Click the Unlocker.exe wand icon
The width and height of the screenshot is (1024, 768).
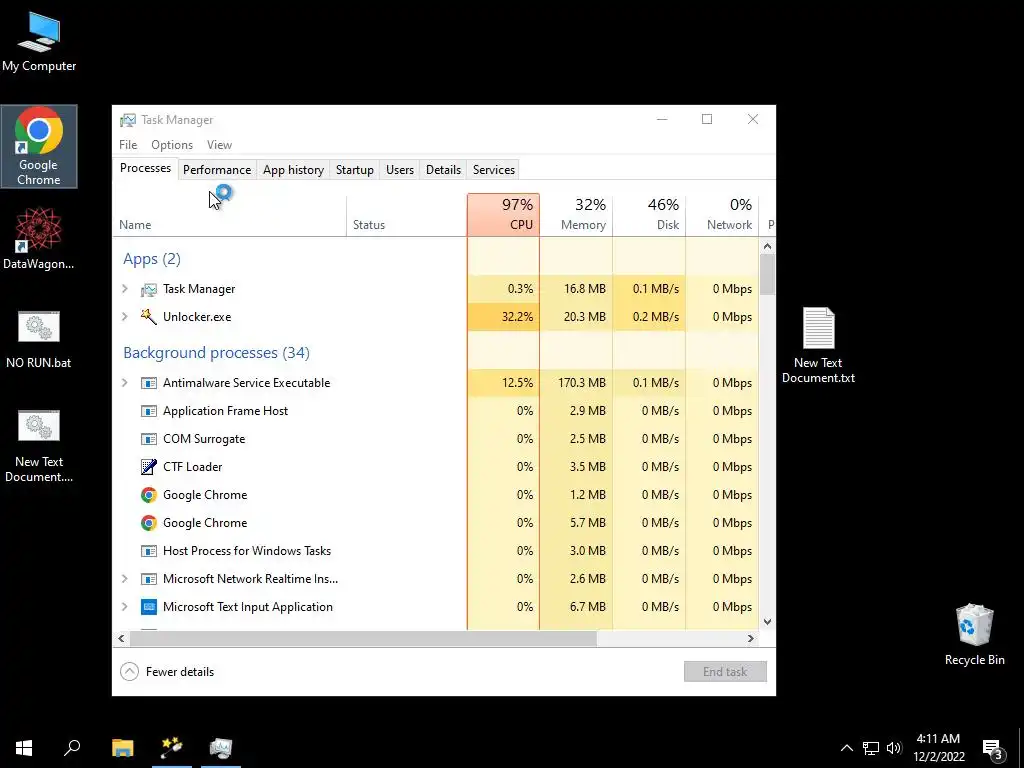[x=149, y=317]
